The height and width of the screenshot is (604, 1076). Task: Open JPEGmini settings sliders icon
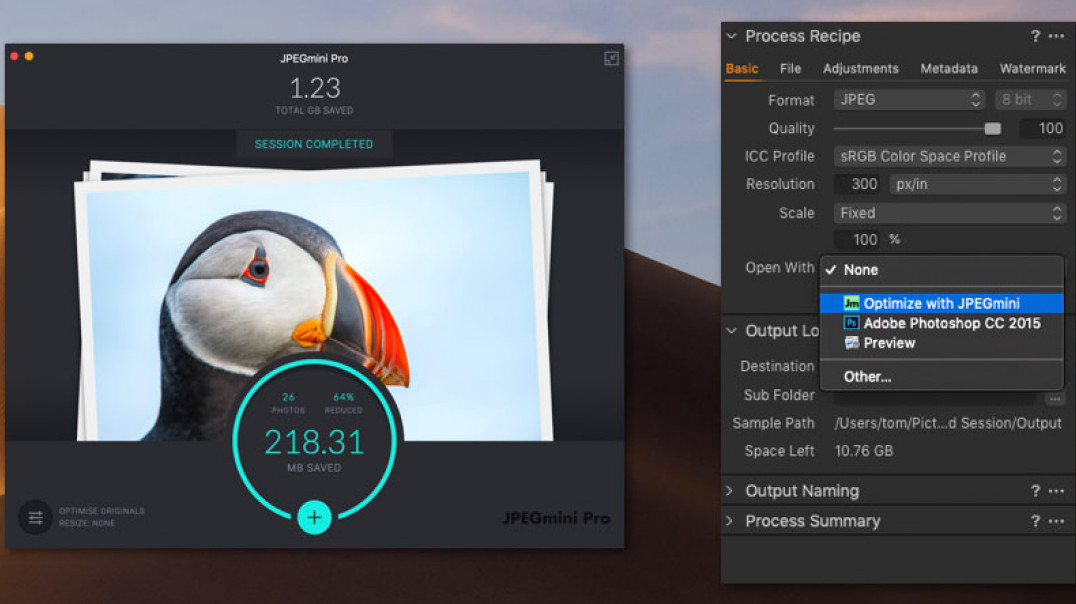(x=35, y=517)
